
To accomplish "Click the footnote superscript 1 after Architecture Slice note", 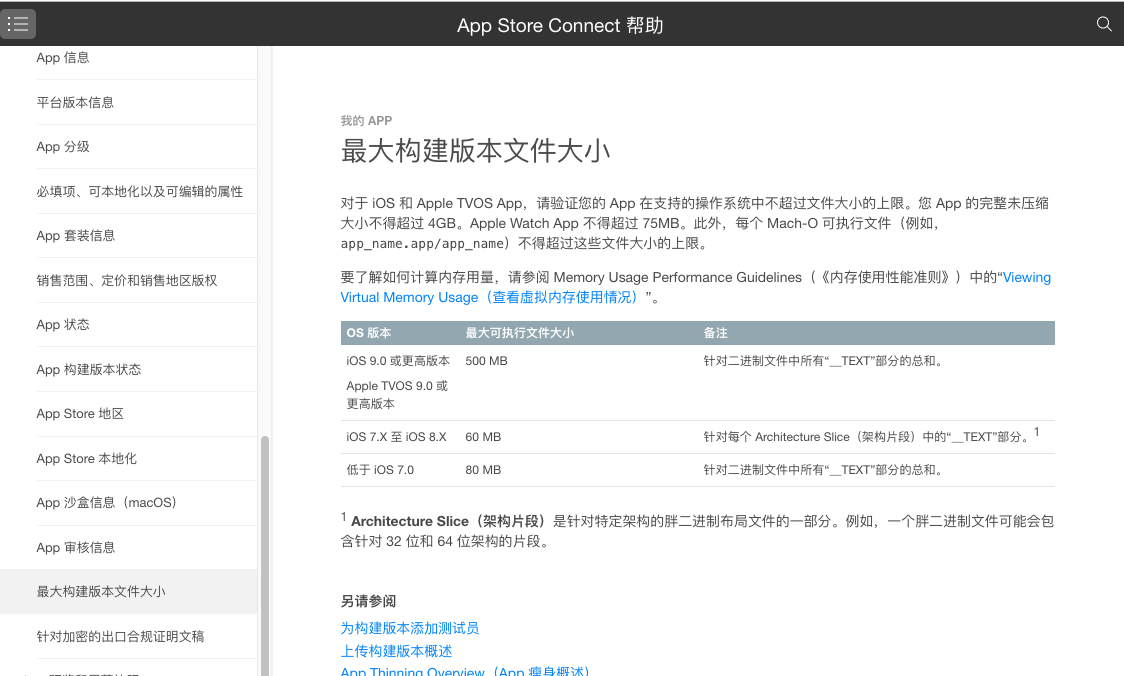I will pos(1037,432).
